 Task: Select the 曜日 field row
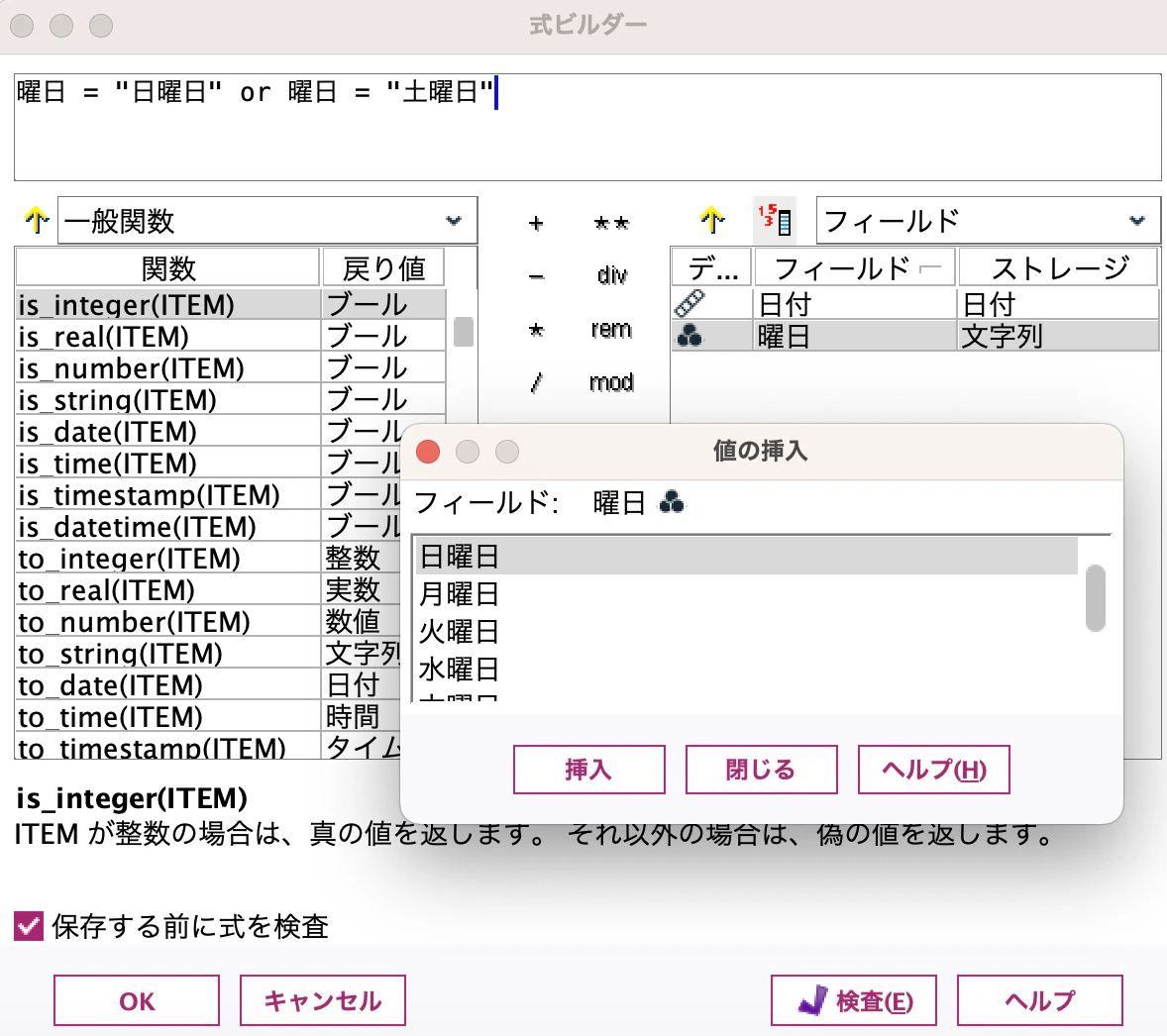[x=915, y=336]
